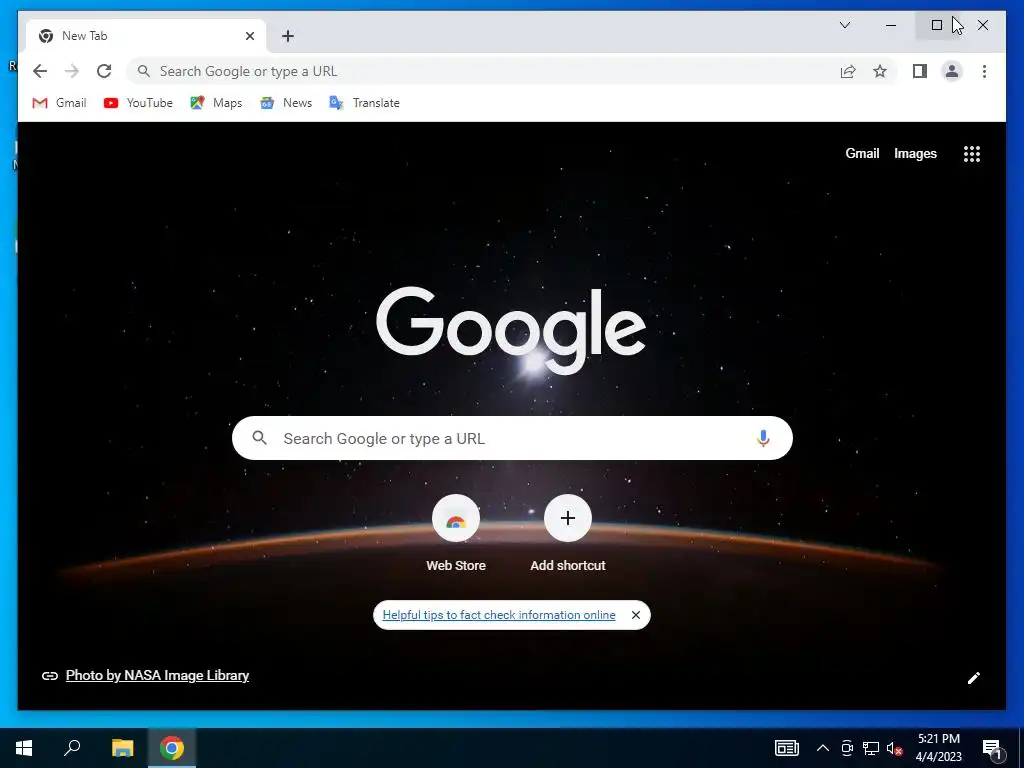Open the Maps bookmark
This screenshot has width=1024, height=768.
point(216,103)
